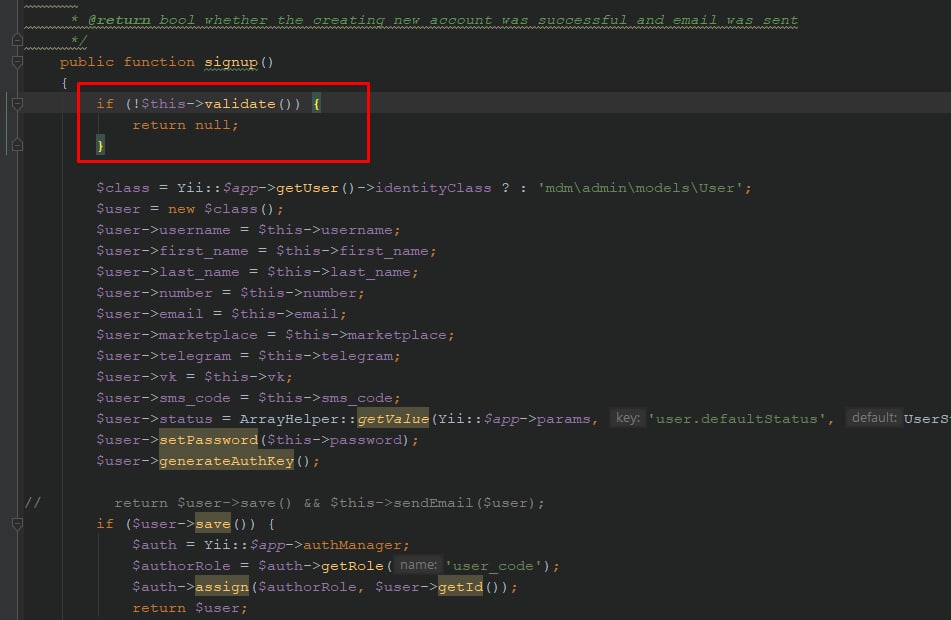
Task: Click $user->last_name assignment target
Action: [x=167, y=272]
